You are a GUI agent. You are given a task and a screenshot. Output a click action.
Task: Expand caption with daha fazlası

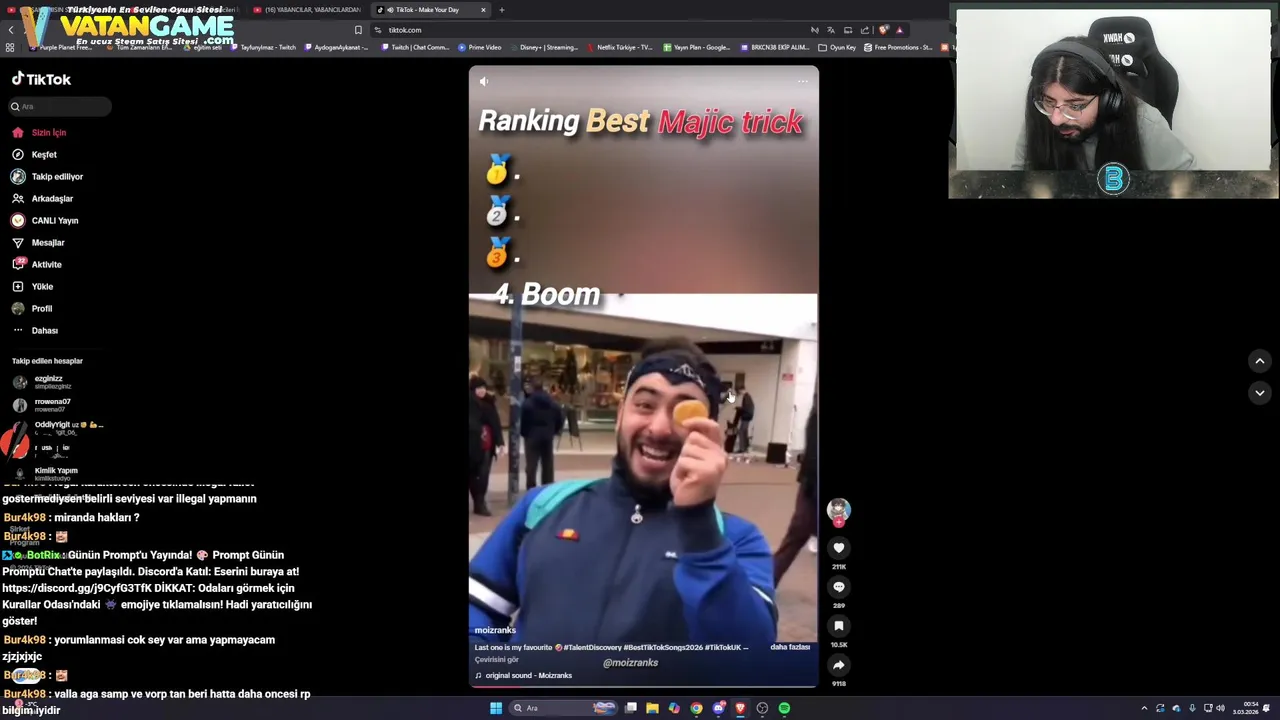tap(790, 647)
